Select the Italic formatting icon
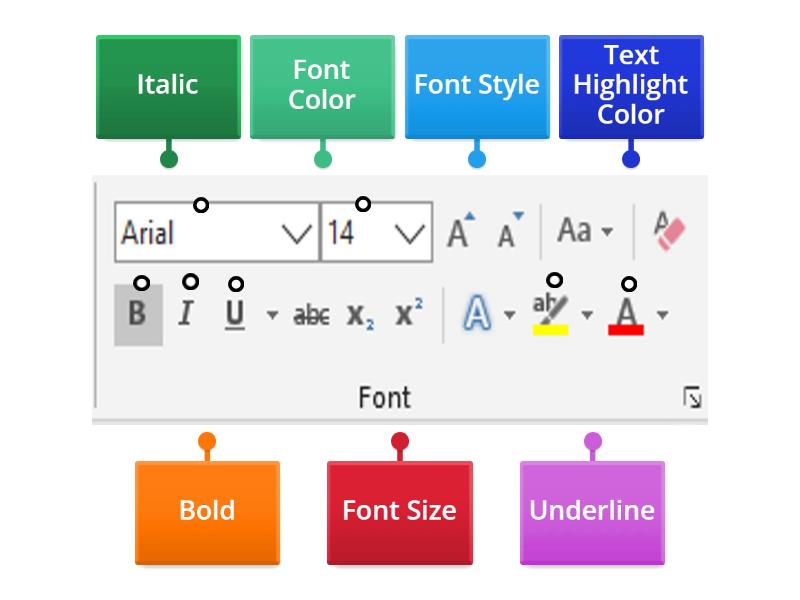The image size is (800, 600). [186, 312]
